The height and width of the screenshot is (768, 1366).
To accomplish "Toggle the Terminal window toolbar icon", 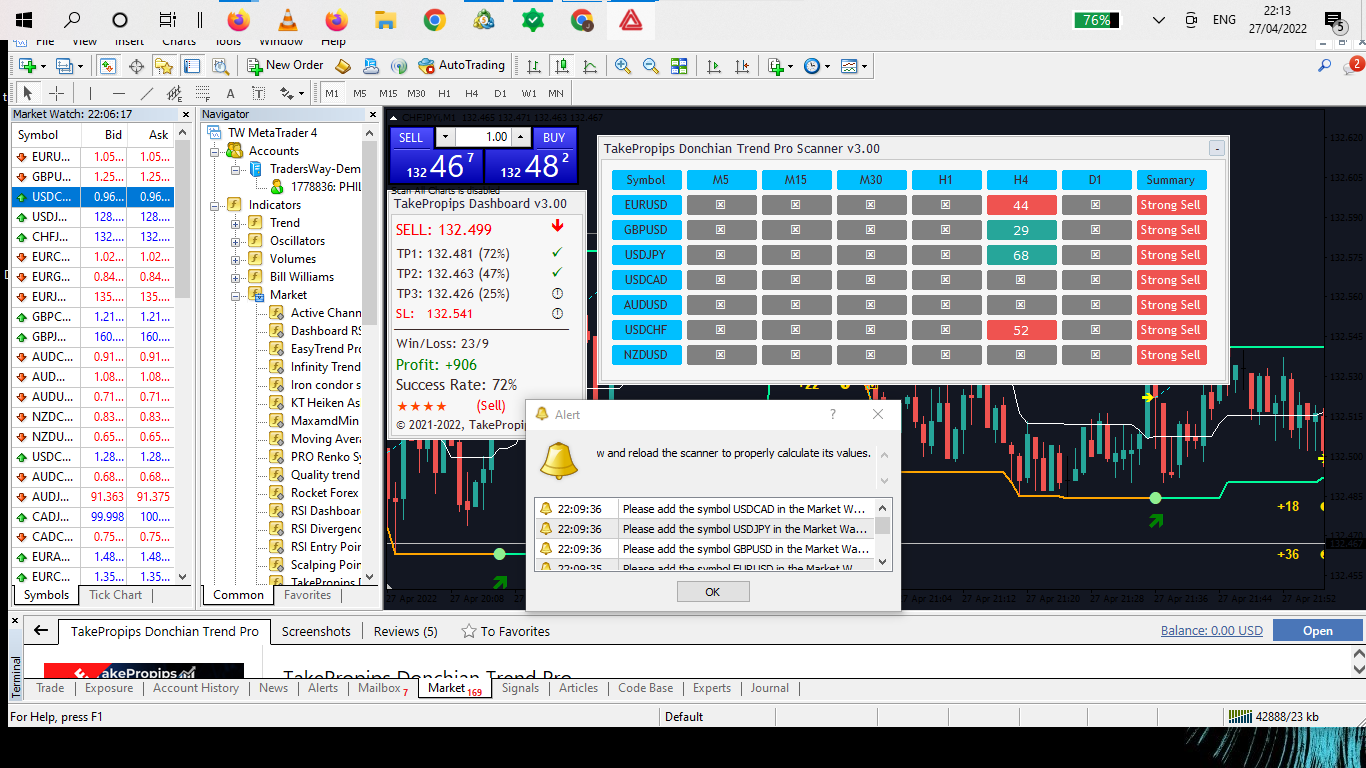I will tap(191, 66).
